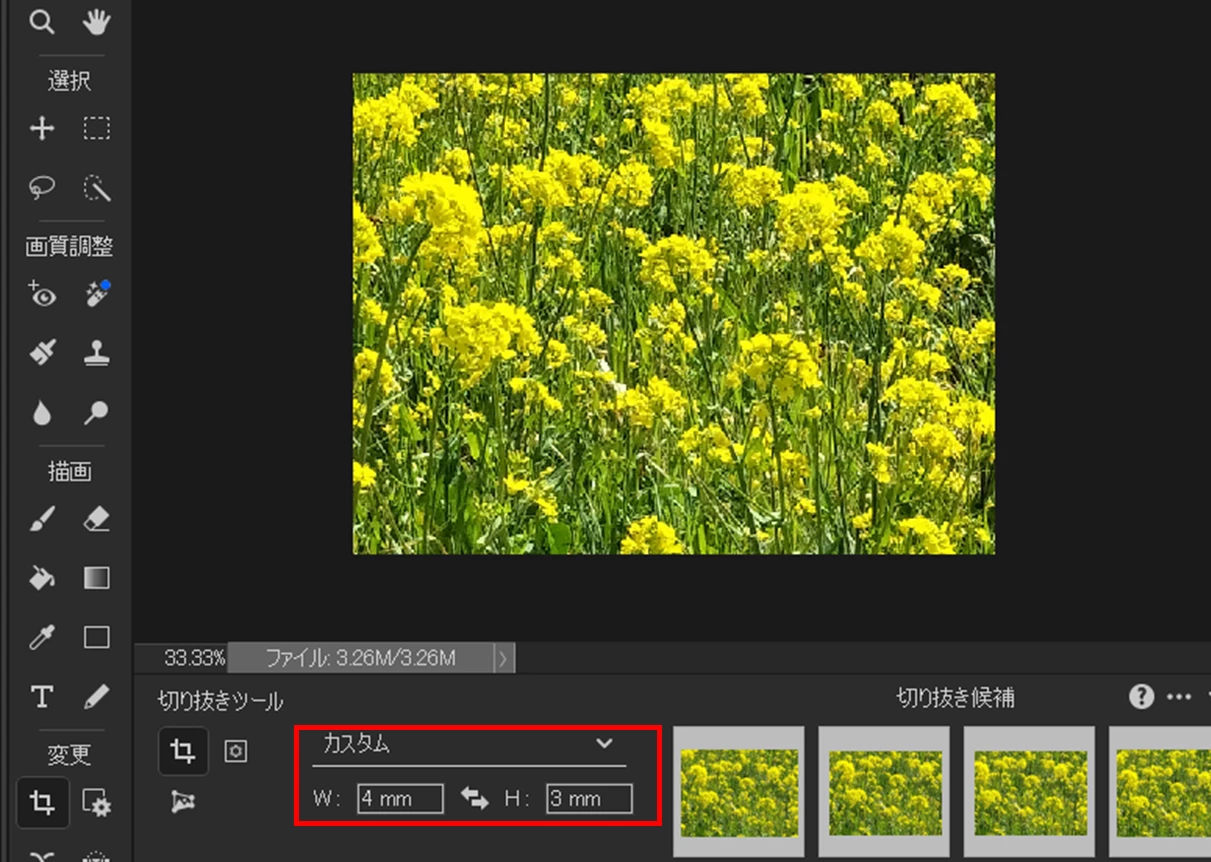Screen dimensions: 1211x862
Task: Select the Sponge tool
Action: [x=96, y=412]
